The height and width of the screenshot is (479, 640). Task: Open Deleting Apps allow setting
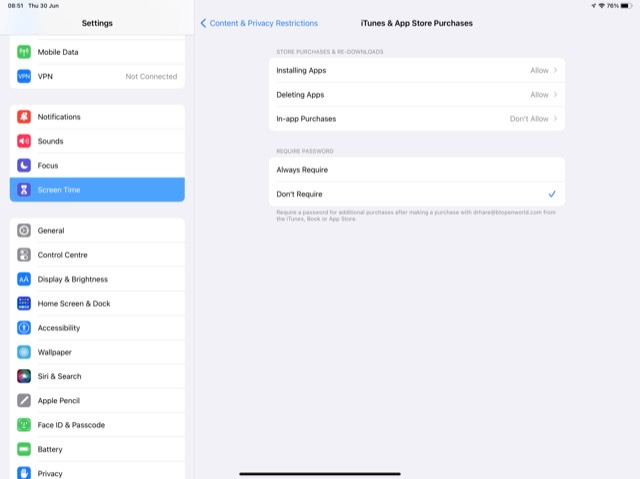[x=416, y=95]
